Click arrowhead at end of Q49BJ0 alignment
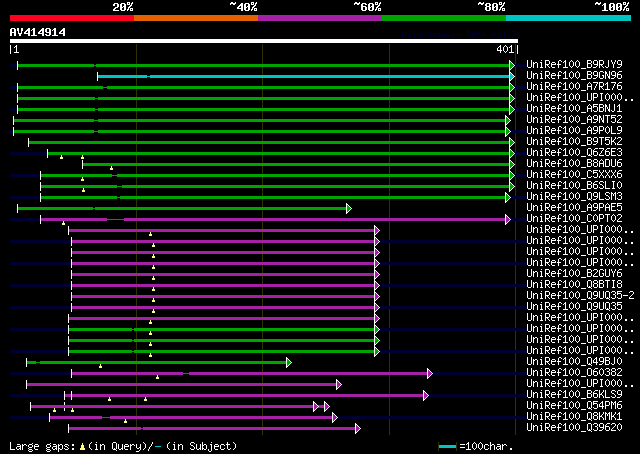The image size is (640, 454). [x=288, y=362]
